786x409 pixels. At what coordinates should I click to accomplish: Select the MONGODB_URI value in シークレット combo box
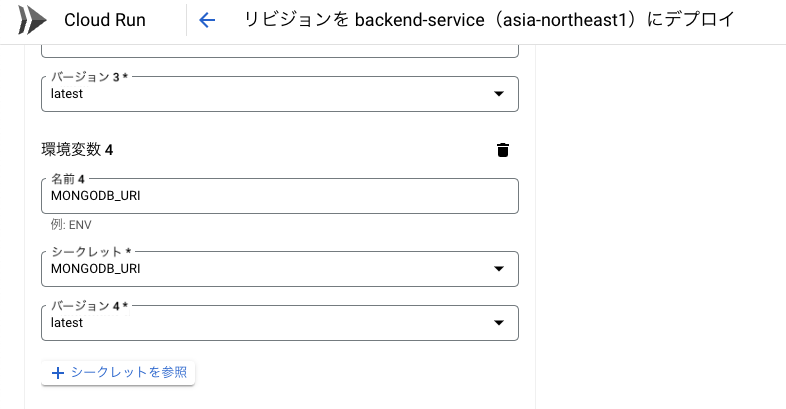(x=95, y=269)
